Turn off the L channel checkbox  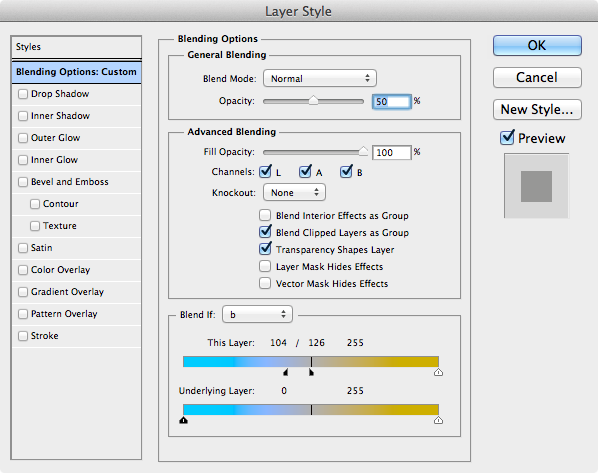click(x=265, y=172)
